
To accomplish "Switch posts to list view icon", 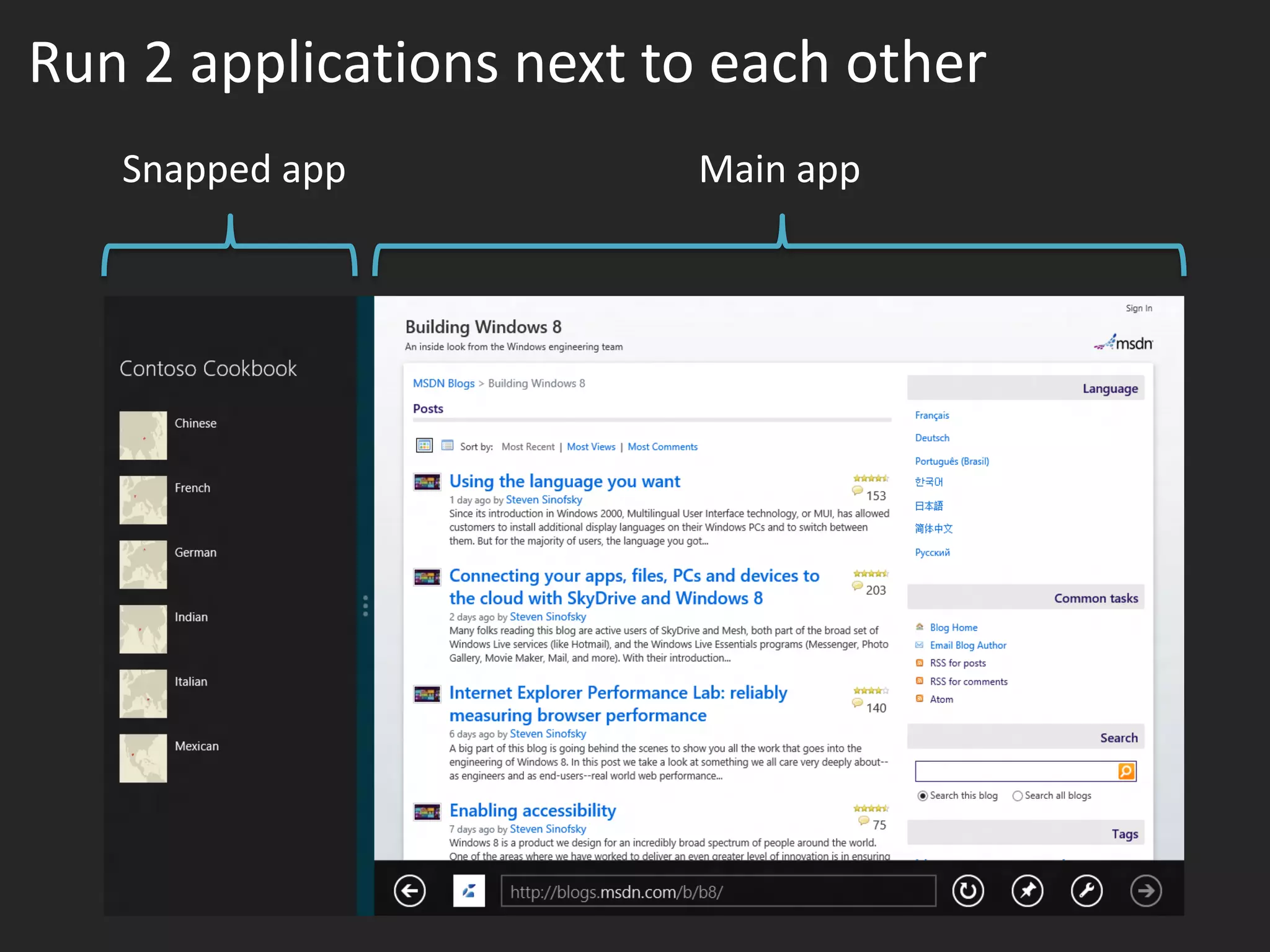I will [447, 446].
